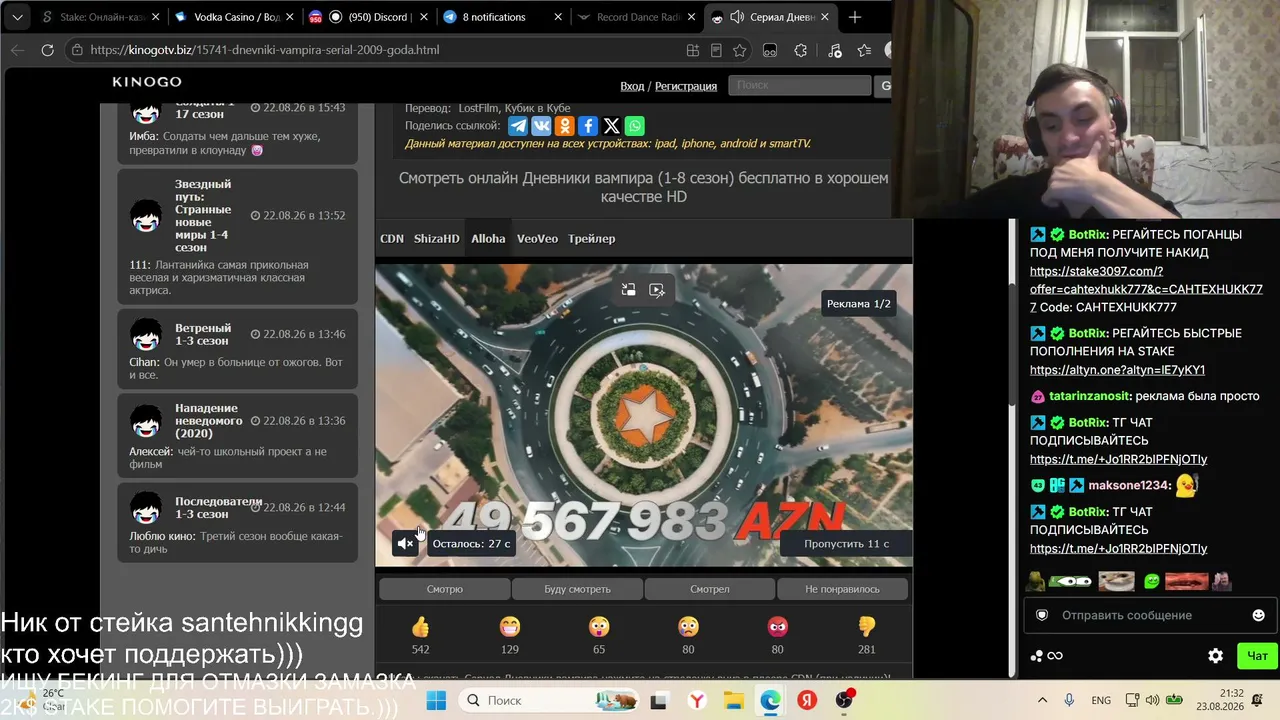The width and height of the screenshot is (1280, 720).
Task: Open the Вход login link
Action: (632, 86)
